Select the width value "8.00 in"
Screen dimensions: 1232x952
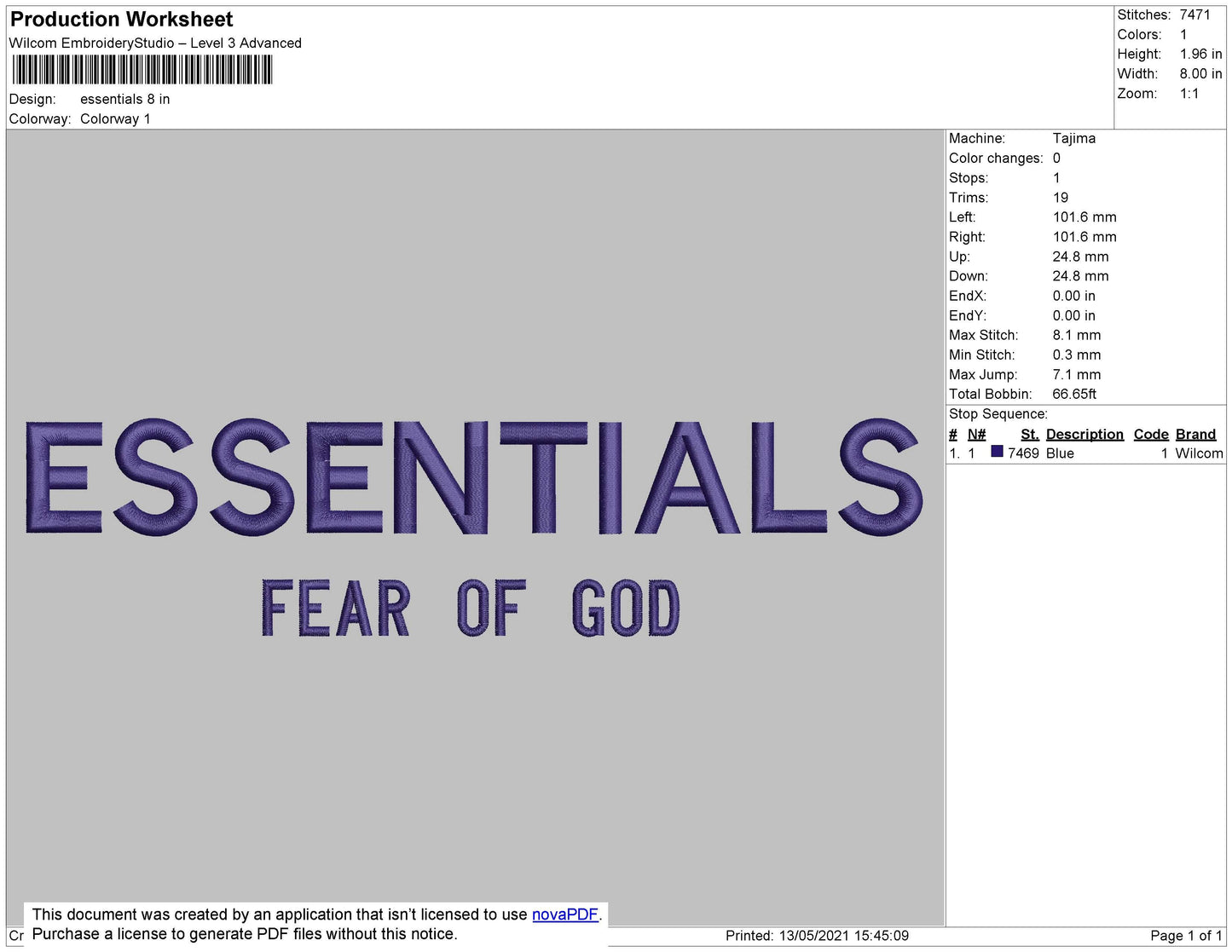pos(1200,73)
